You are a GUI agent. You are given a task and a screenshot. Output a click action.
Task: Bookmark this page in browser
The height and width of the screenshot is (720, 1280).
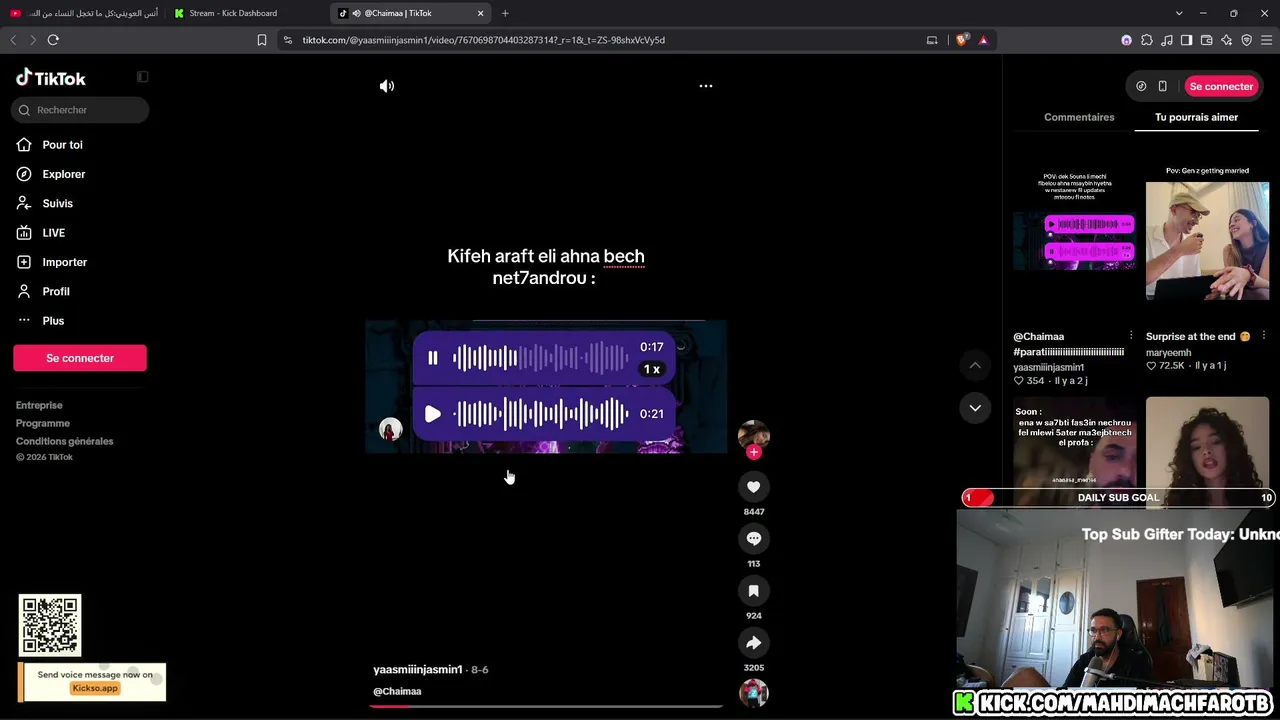click(x=262, y=40)
